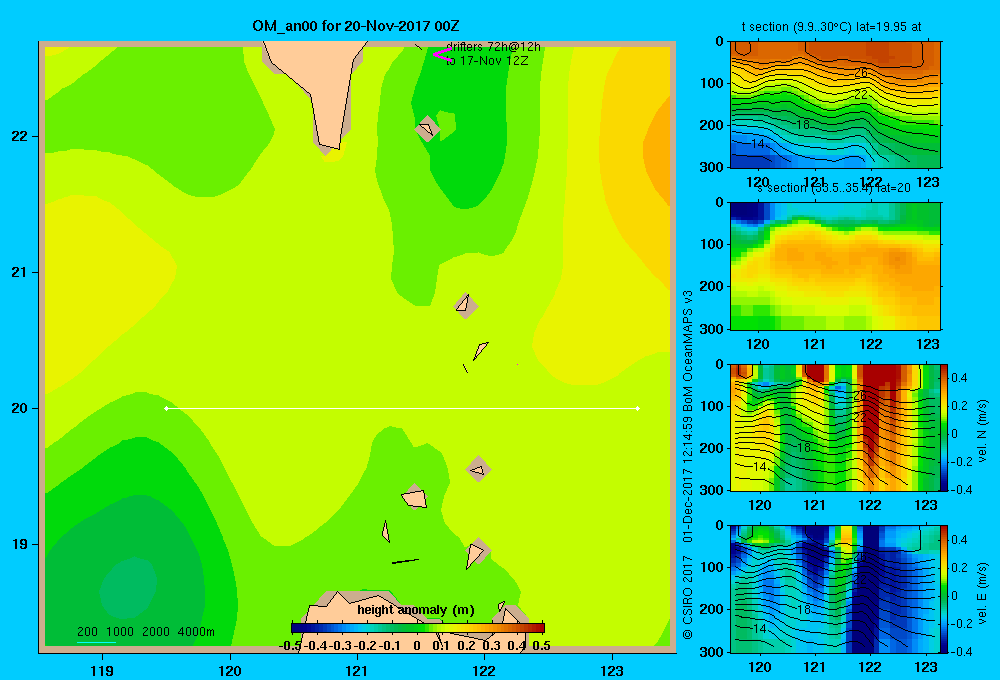Click longitude 122 label on main map axis
1000x680 pixels.
(484, 670)
